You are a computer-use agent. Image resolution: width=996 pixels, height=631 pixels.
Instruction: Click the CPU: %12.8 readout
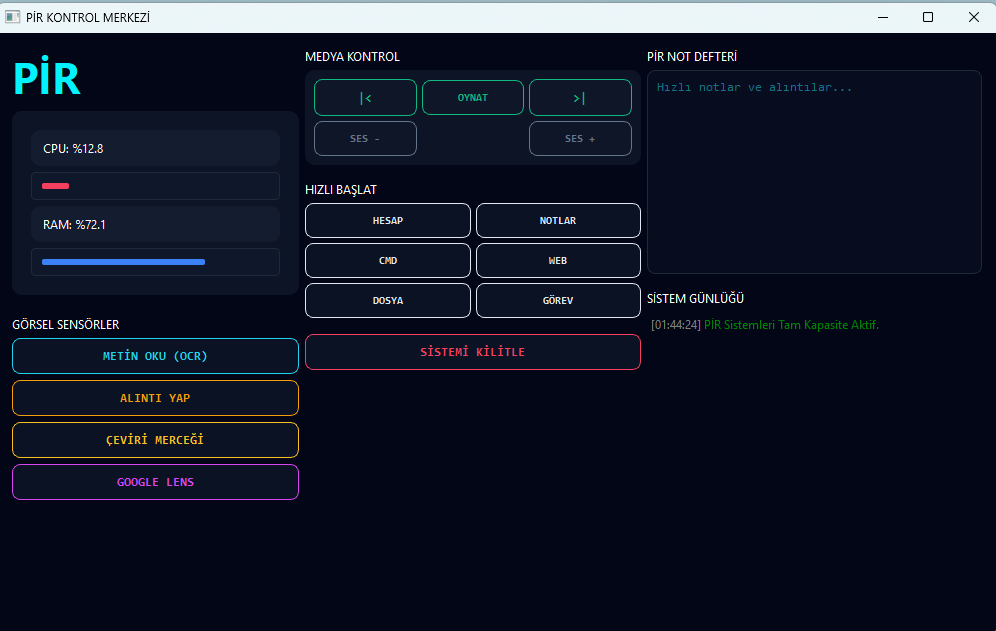click(155, 149)
